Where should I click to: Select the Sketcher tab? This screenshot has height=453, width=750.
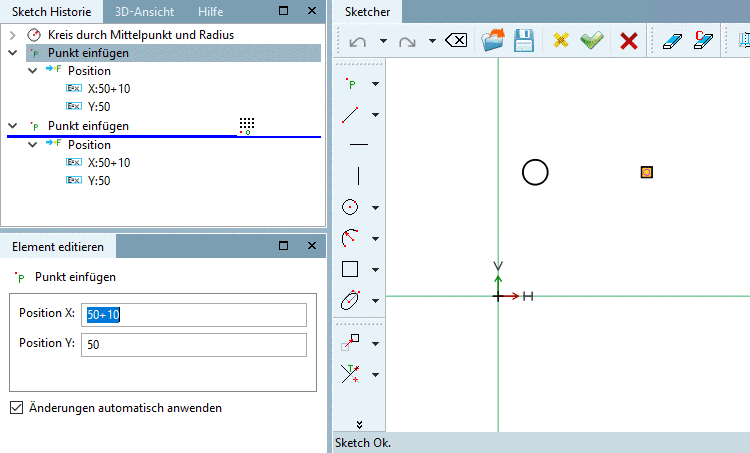[367, 12]
